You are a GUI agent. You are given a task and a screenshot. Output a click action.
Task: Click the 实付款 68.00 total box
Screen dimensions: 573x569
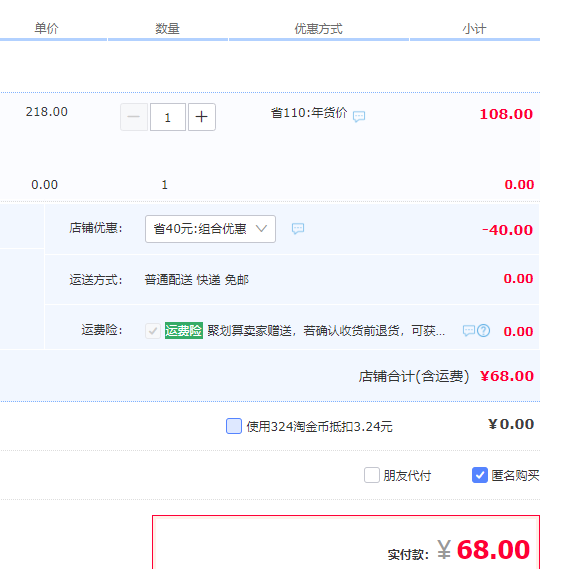point(346,542)
